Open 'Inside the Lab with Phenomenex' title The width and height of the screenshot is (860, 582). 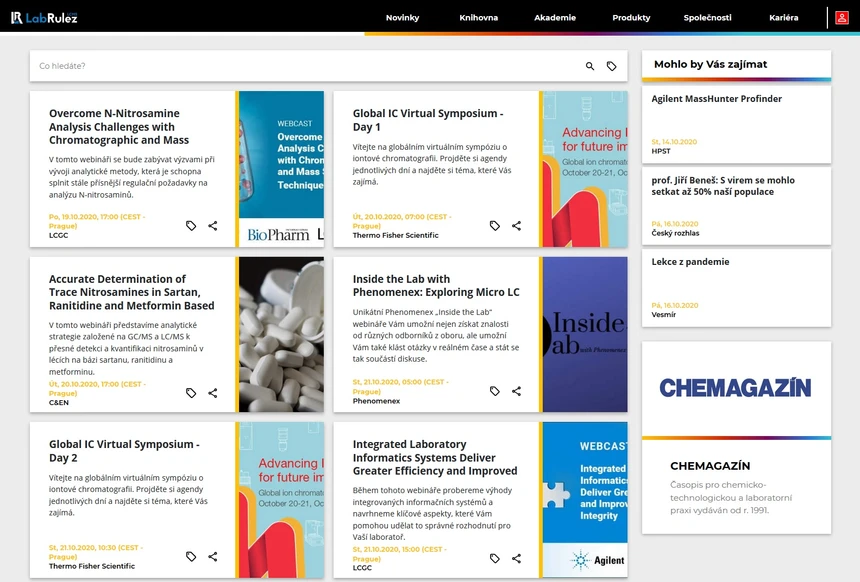[436, 286]
